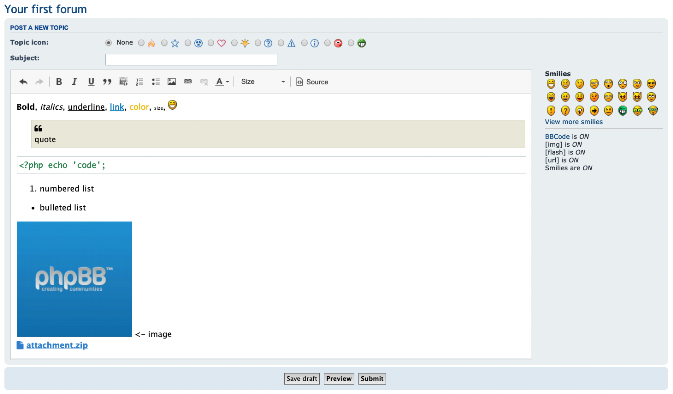Insert the evil horned smiley

623,97
